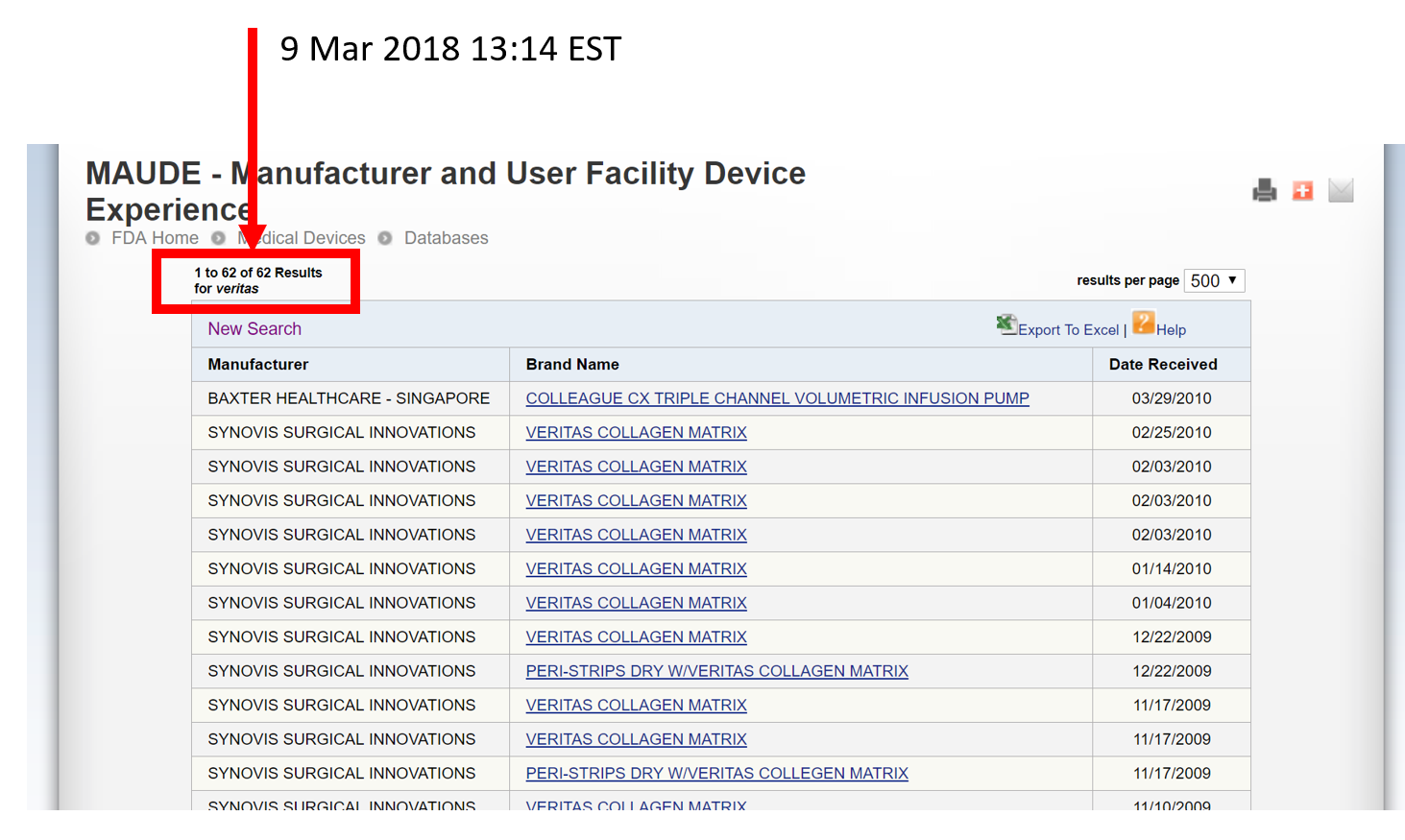Click the orange question mark Help icon
Viewport: 1405px width, 840px height.
[1143, 324]
